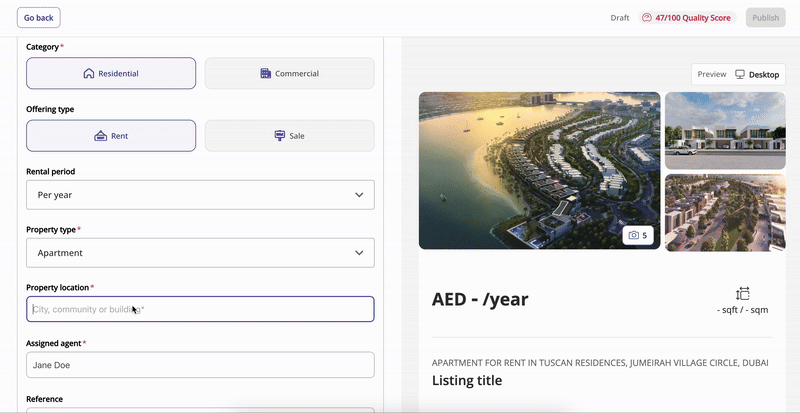Choose Rent as offering type

(111, 136)
